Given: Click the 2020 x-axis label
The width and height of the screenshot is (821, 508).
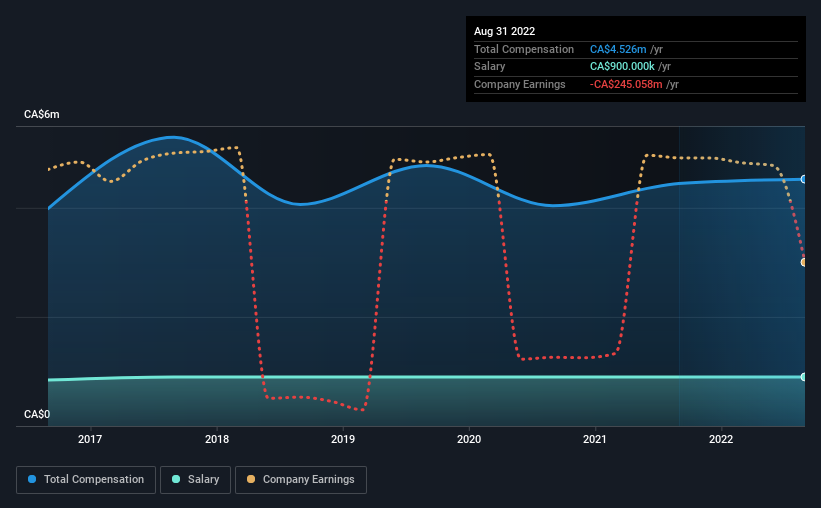Looking at the screenshot, I should click(x=469, y=439).
